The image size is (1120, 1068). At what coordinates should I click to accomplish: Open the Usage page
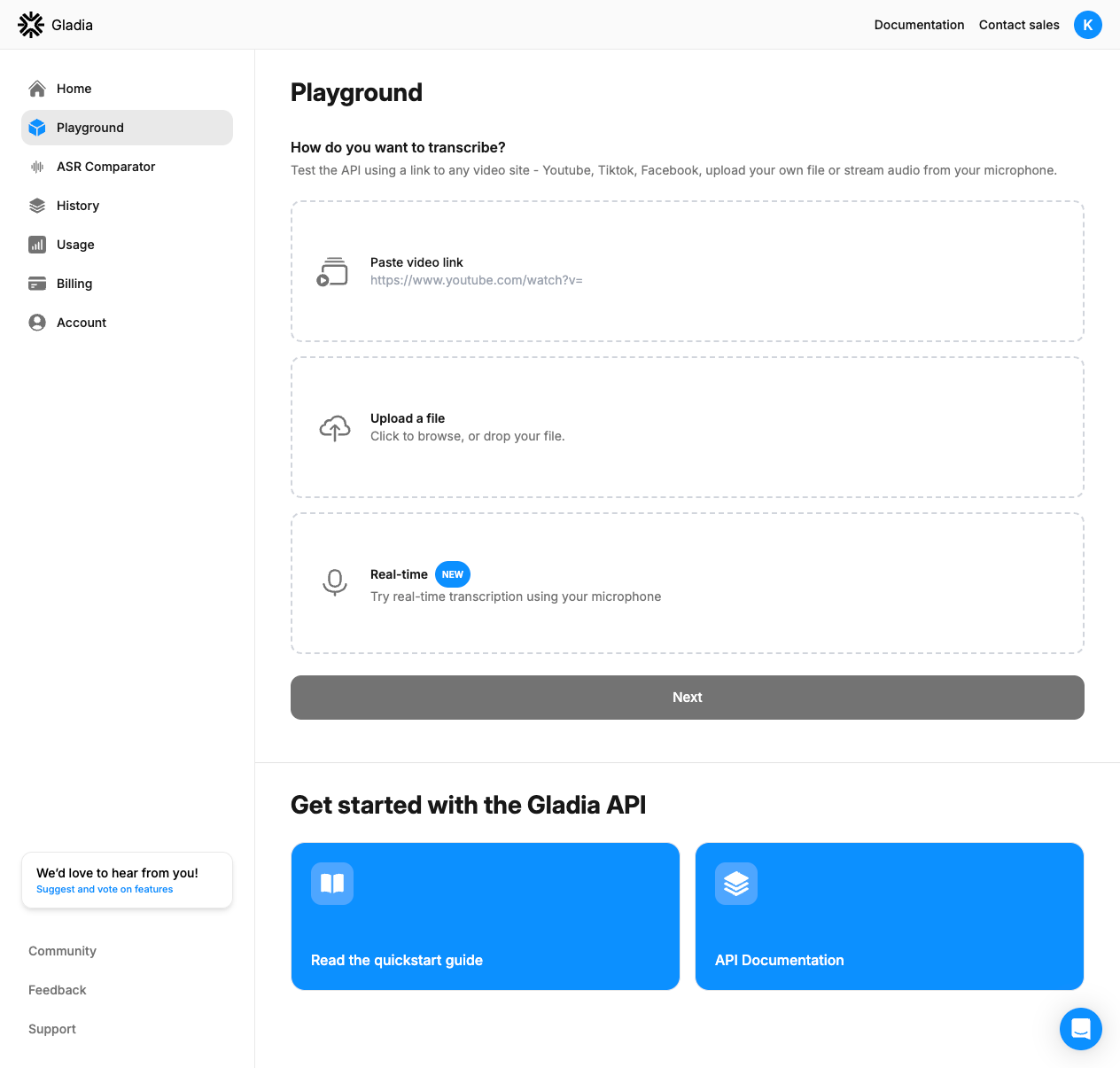point(127,245)
